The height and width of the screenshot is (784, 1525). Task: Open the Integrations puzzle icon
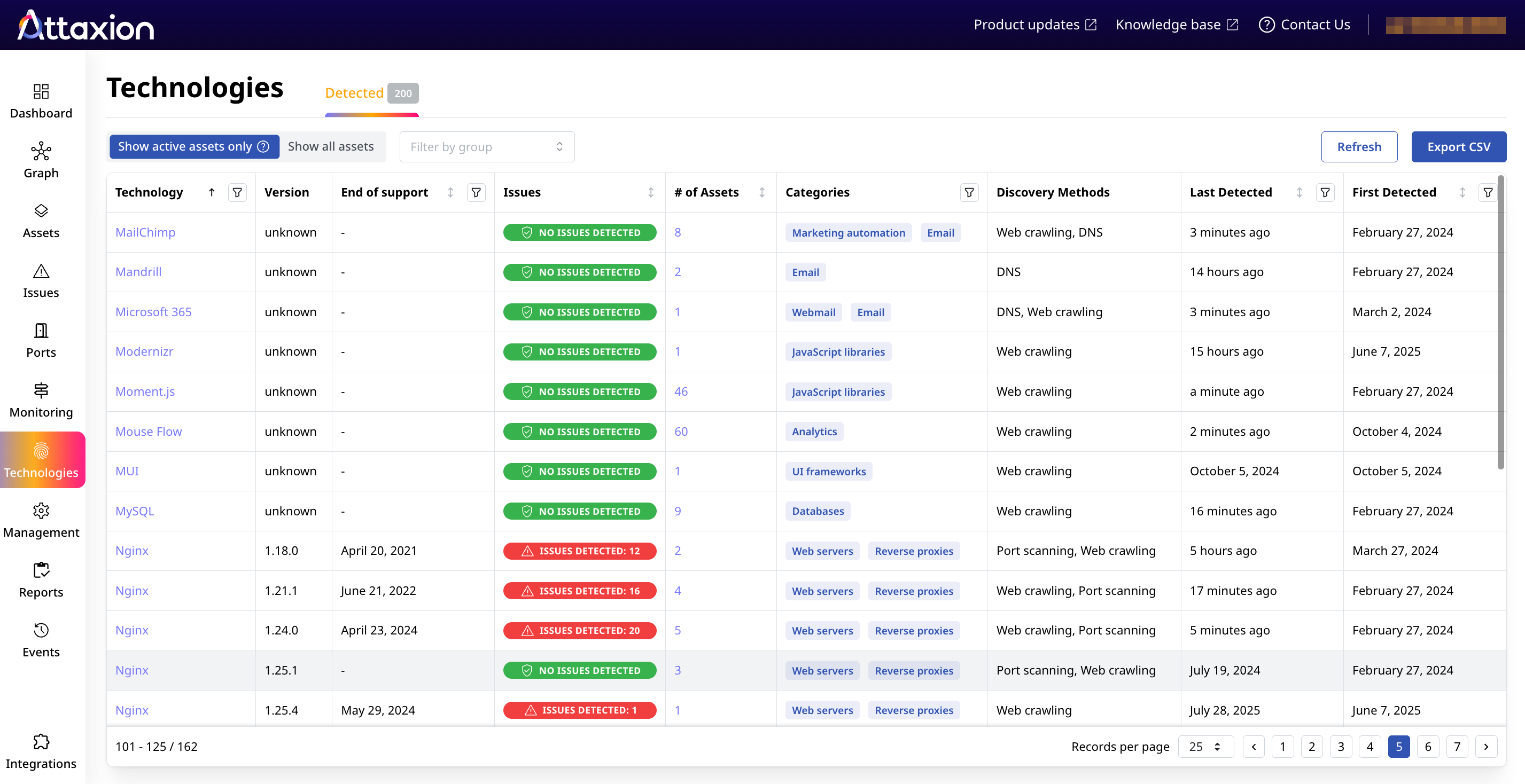(x=41, y=741)
